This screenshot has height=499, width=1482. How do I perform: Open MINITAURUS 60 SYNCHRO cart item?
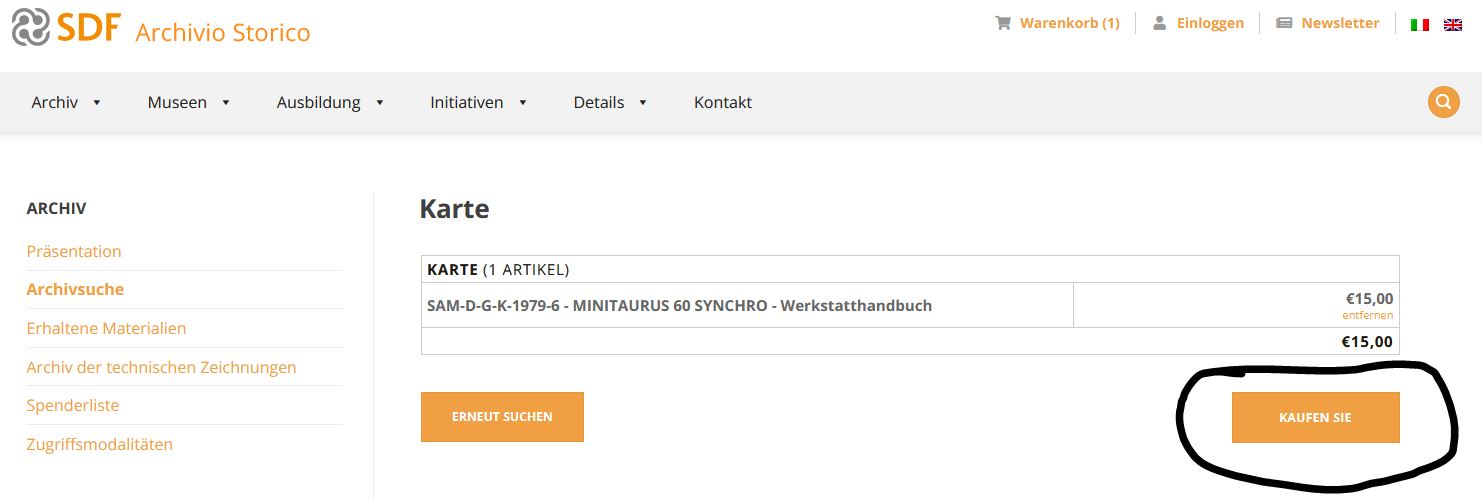click(679, 305)
